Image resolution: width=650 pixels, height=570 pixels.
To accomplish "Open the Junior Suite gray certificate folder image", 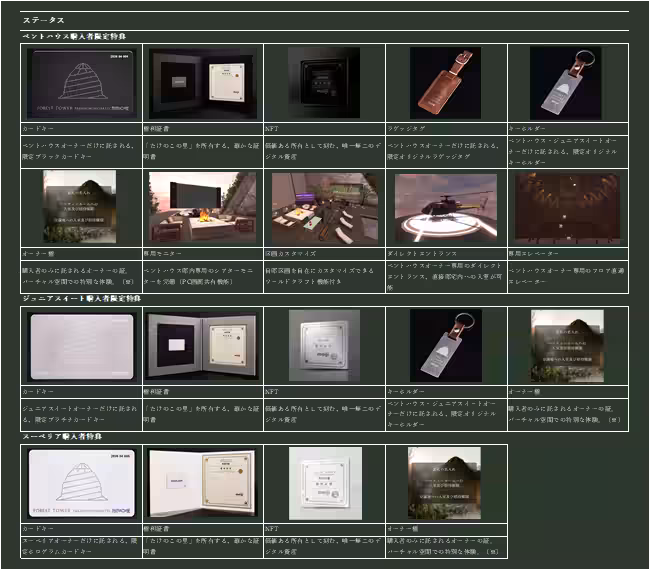I will coord(203,346).
